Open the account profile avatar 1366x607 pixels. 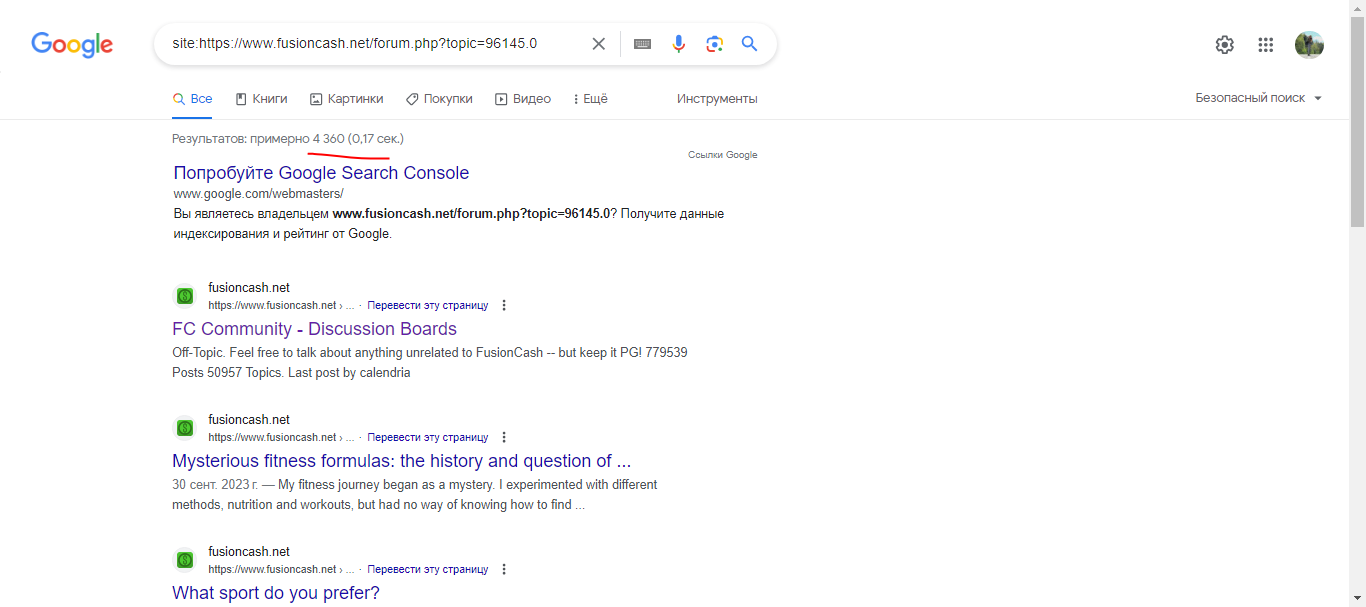1309,44
